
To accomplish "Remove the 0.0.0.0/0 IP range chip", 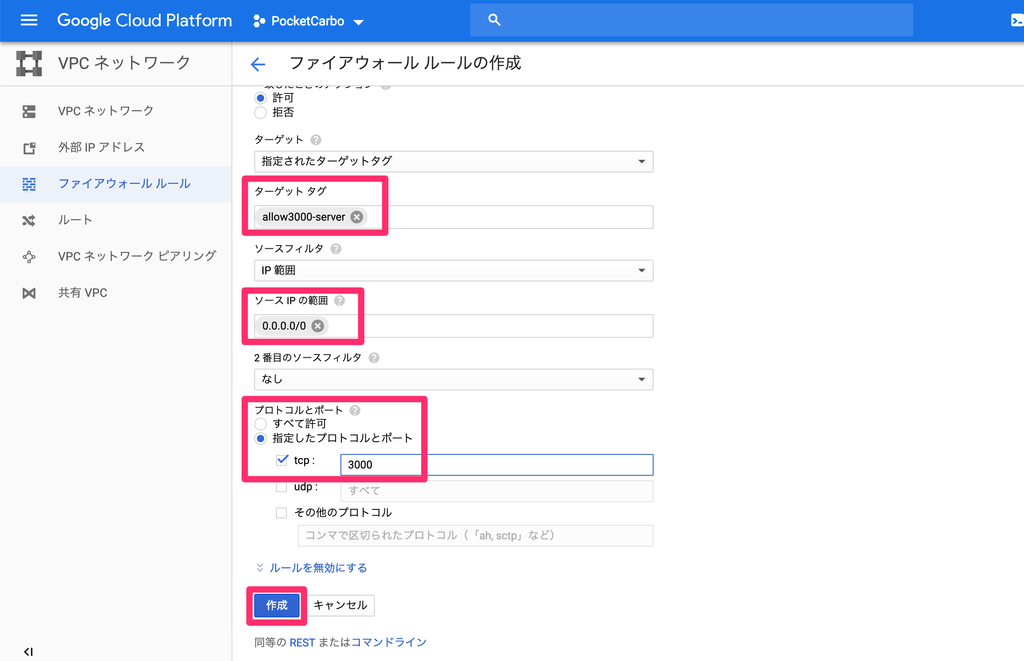I will coord(317,326).
